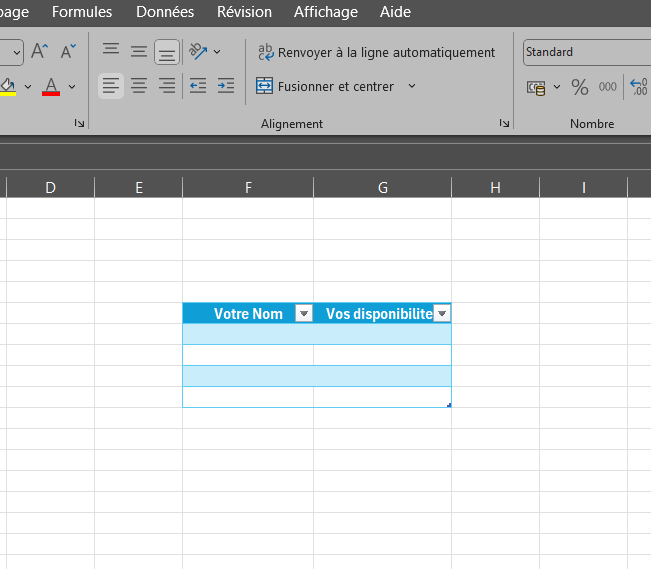This screenshot has width=651, height=569.
Task: Open the Aide tab
Action: [x=395, y=12]
